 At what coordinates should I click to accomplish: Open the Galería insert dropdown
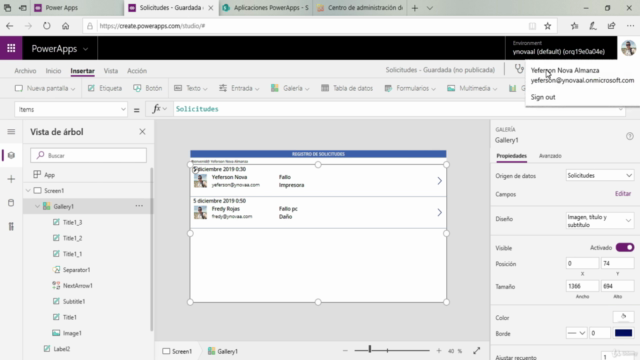(290, 88)
